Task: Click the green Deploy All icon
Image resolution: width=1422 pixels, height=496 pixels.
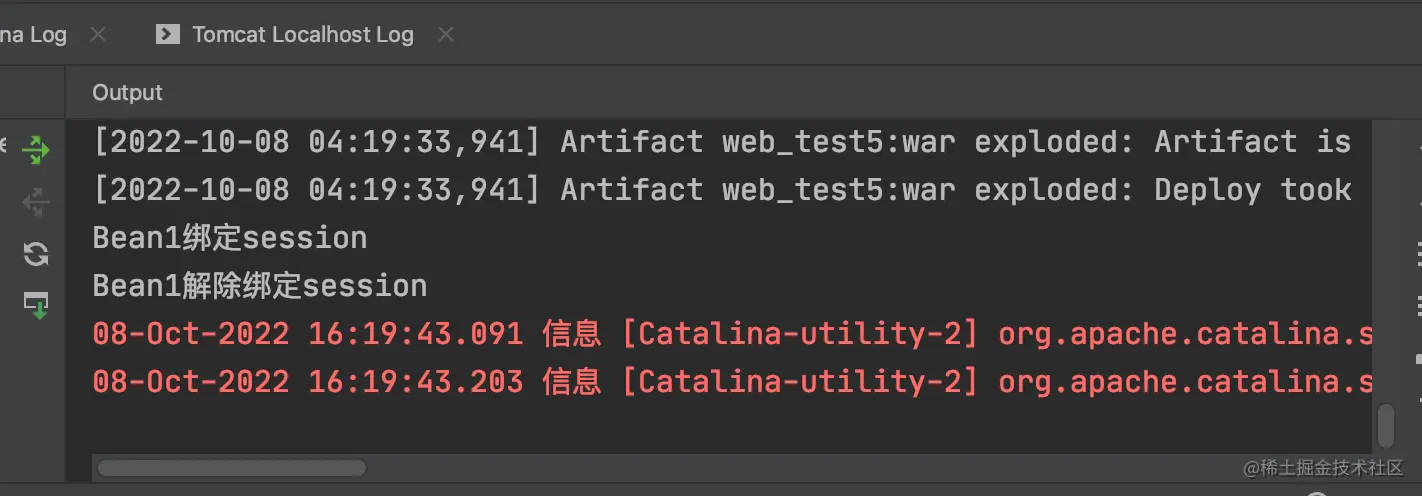Action: [x=36, y=151]
